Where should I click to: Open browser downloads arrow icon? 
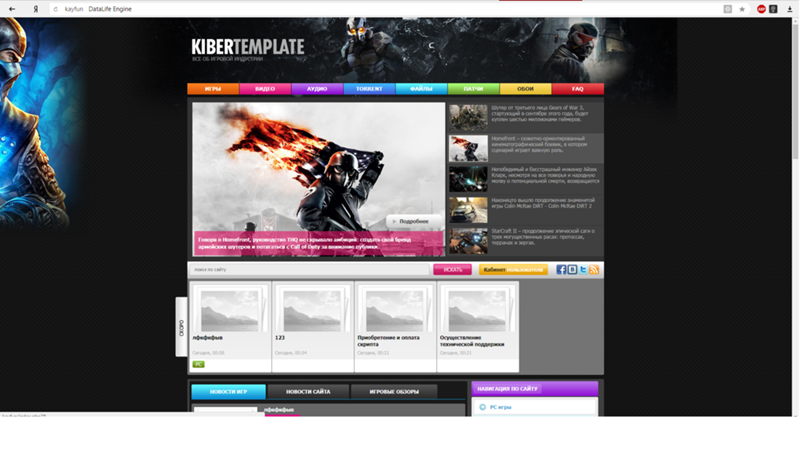coord(789,9)
